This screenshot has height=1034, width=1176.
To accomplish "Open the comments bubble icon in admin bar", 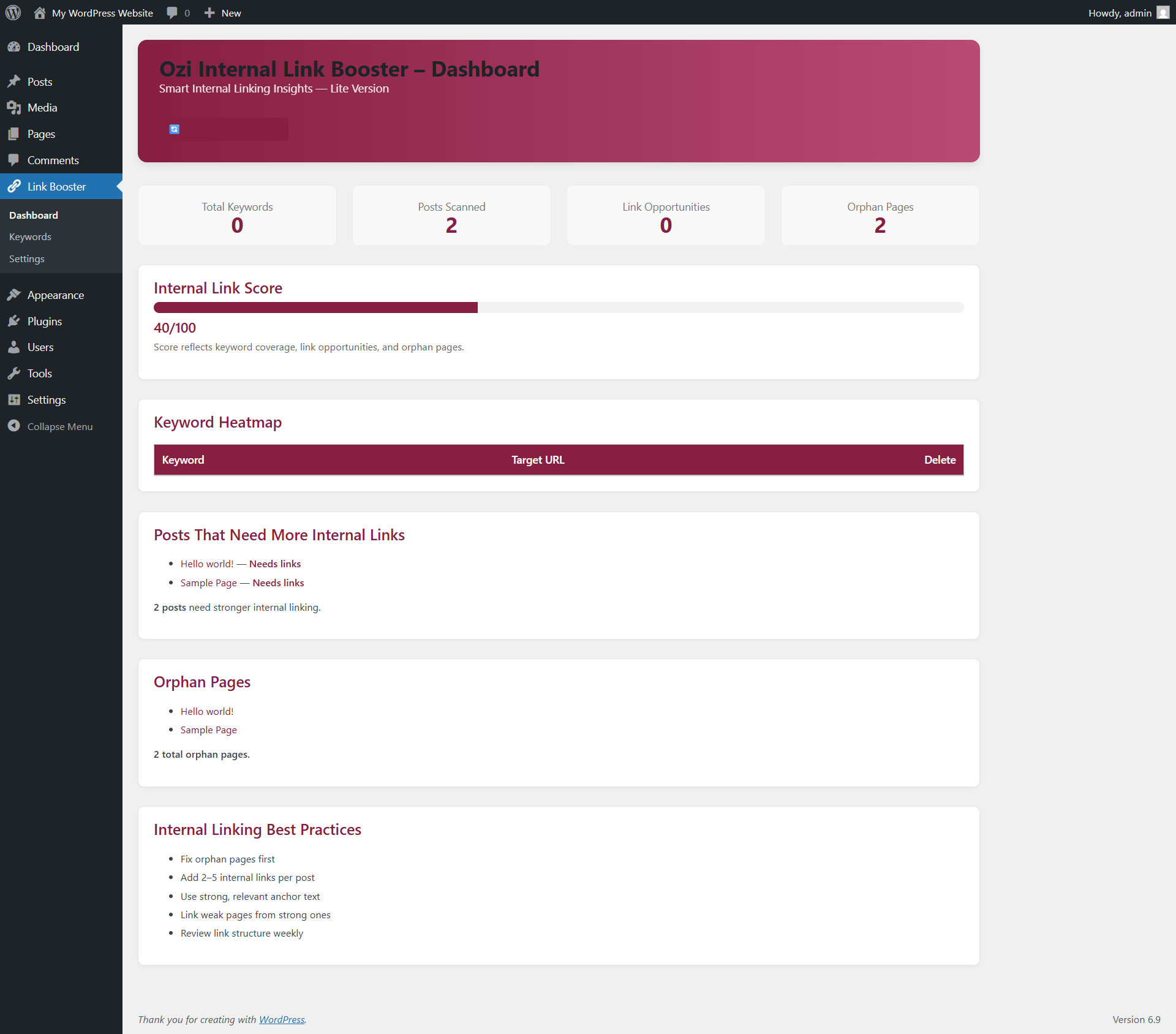I will (x=172, y=13).
